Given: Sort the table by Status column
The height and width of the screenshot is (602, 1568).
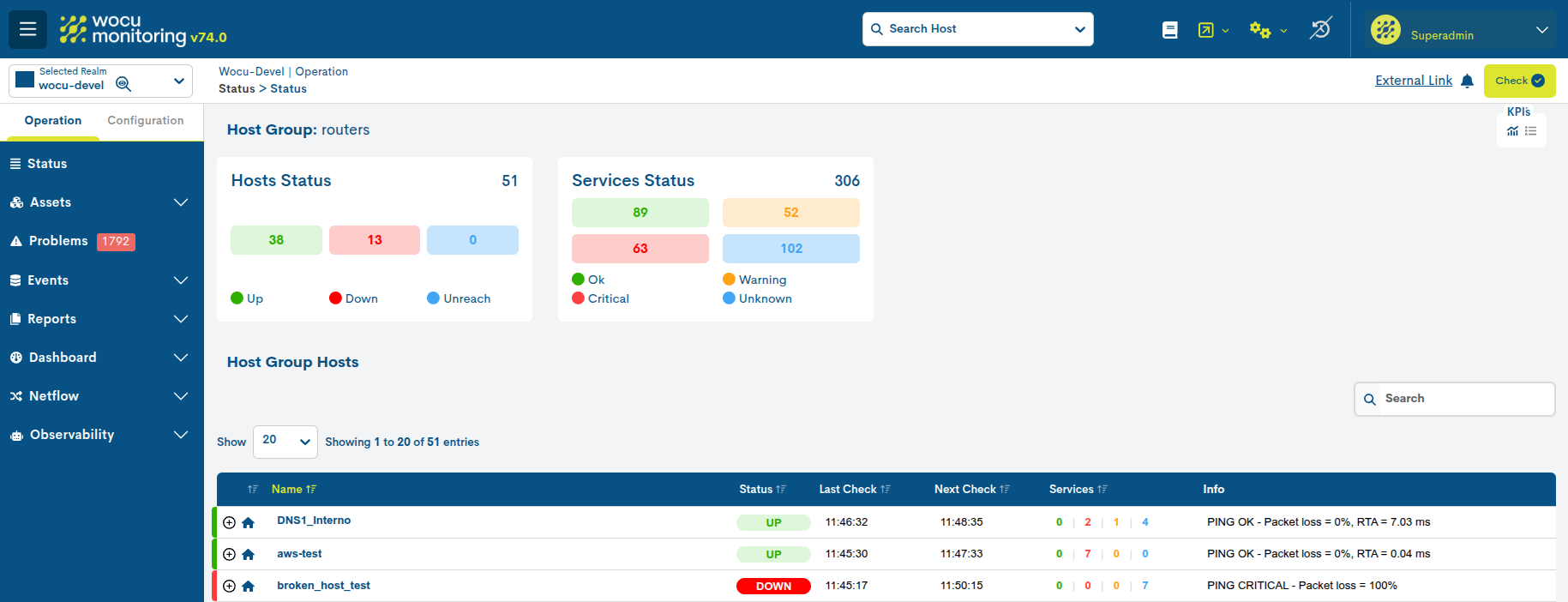Looking at the screenshot, I should [x=763, y=489].
